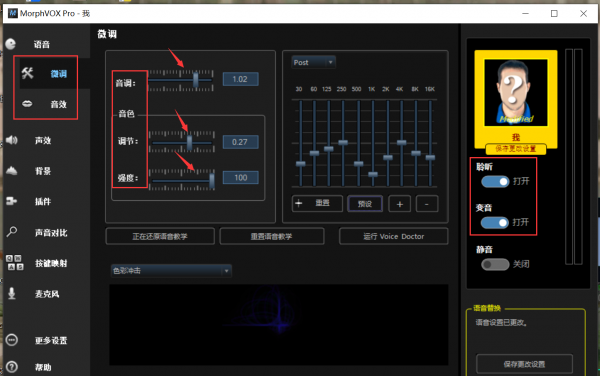The image size is (600, 376).
Task: Click the 30 Hz equalizer slider
Action: point(301,164)
